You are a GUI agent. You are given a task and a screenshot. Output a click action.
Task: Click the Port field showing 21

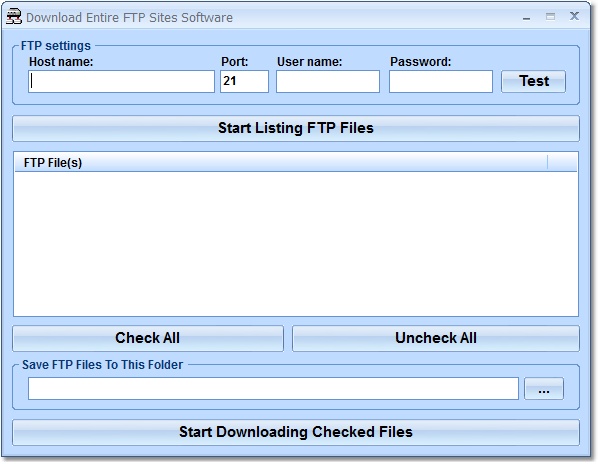tap(244, 81)
